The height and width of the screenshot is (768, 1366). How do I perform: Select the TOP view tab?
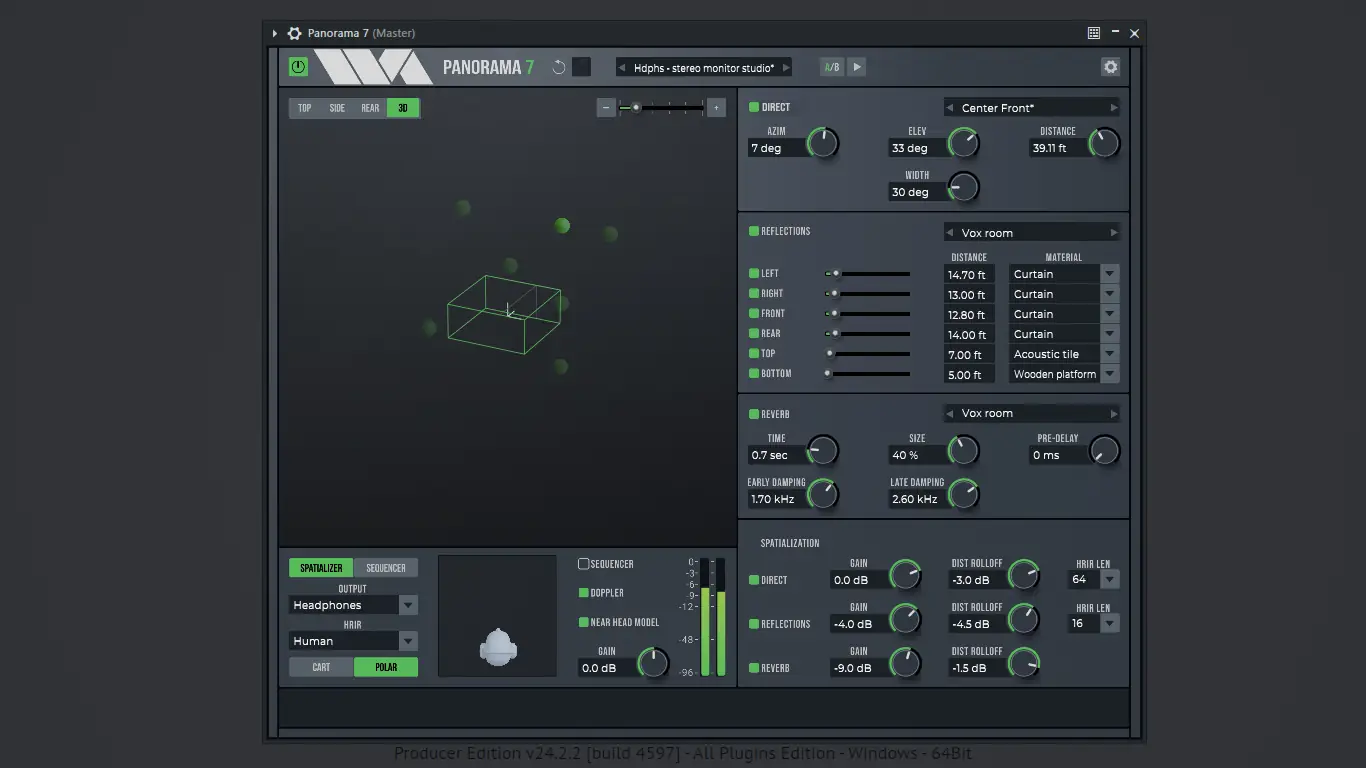[x=304, y=107]
